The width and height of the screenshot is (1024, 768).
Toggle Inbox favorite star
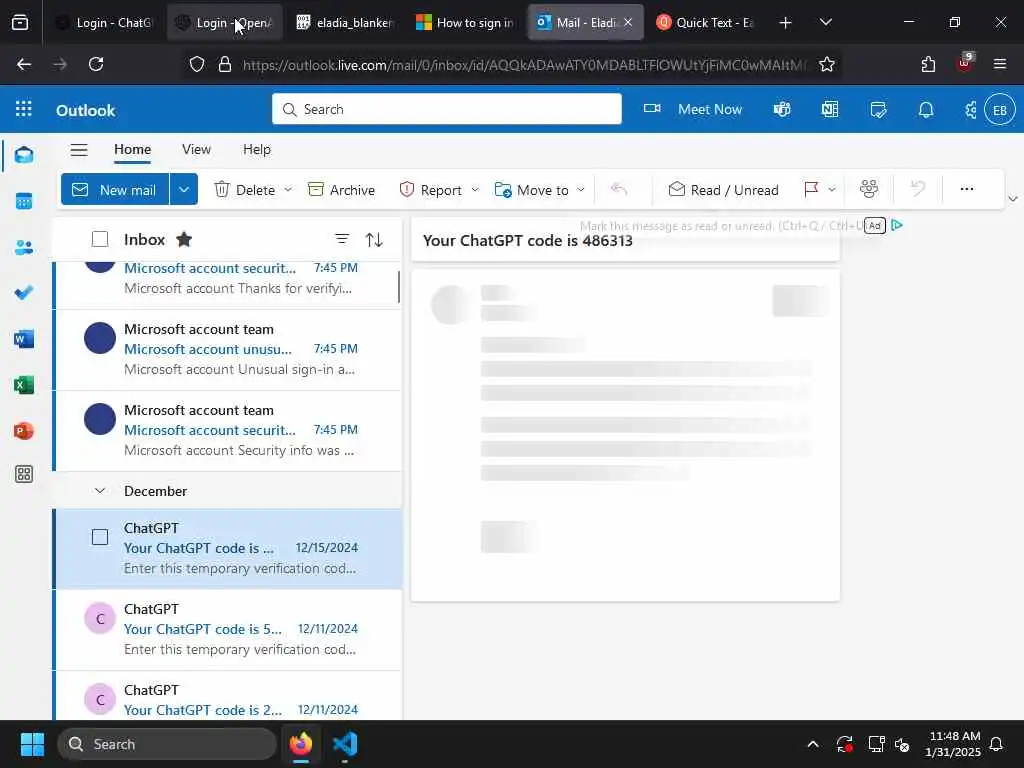(x=184, y=240)
